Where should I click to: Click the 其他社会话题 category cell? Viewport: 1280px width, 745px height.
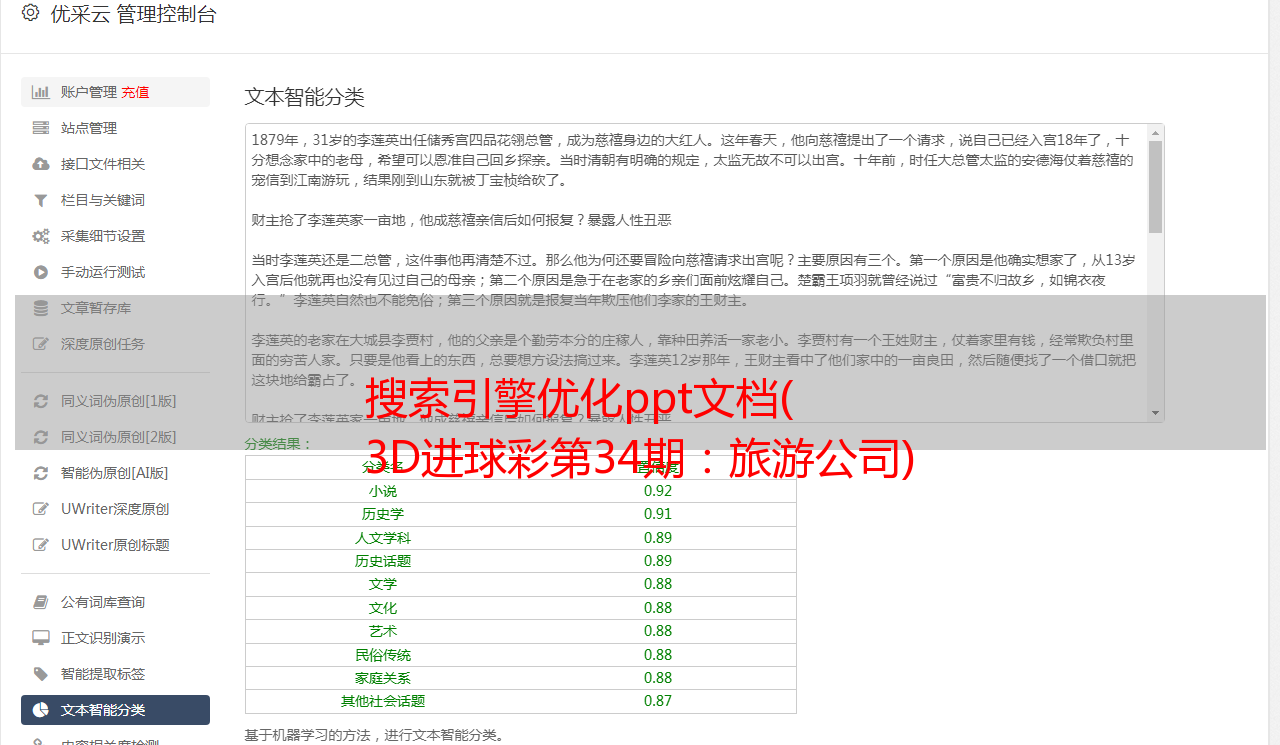pyautogui.click(x=383, y=701)
